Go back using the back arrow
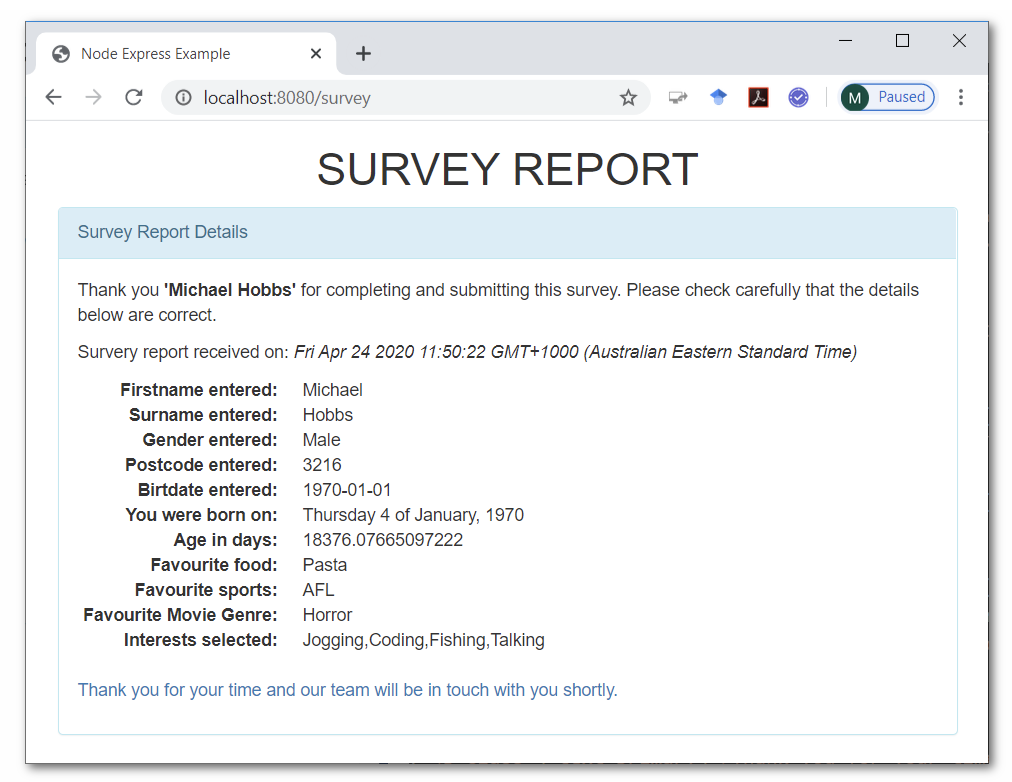This screenshot has width=1012, height=782. [53, 97]
